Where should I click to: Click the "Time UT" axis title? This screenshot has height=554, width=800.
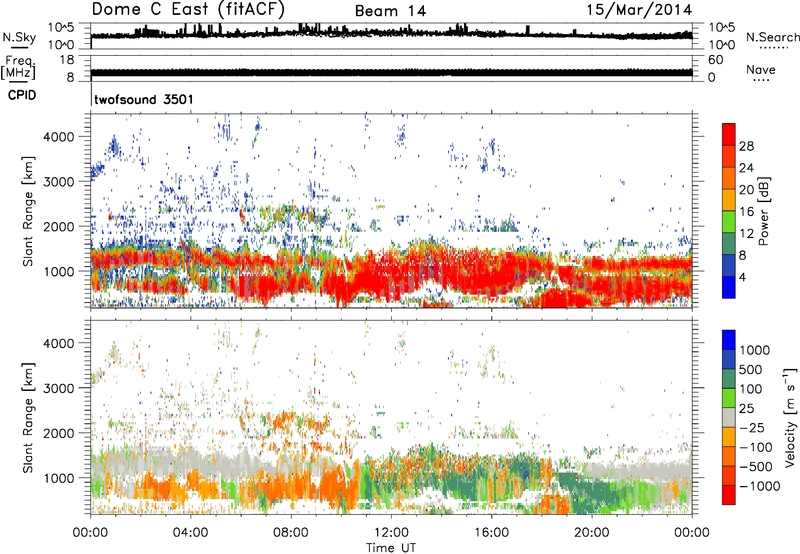click(391, 548)
